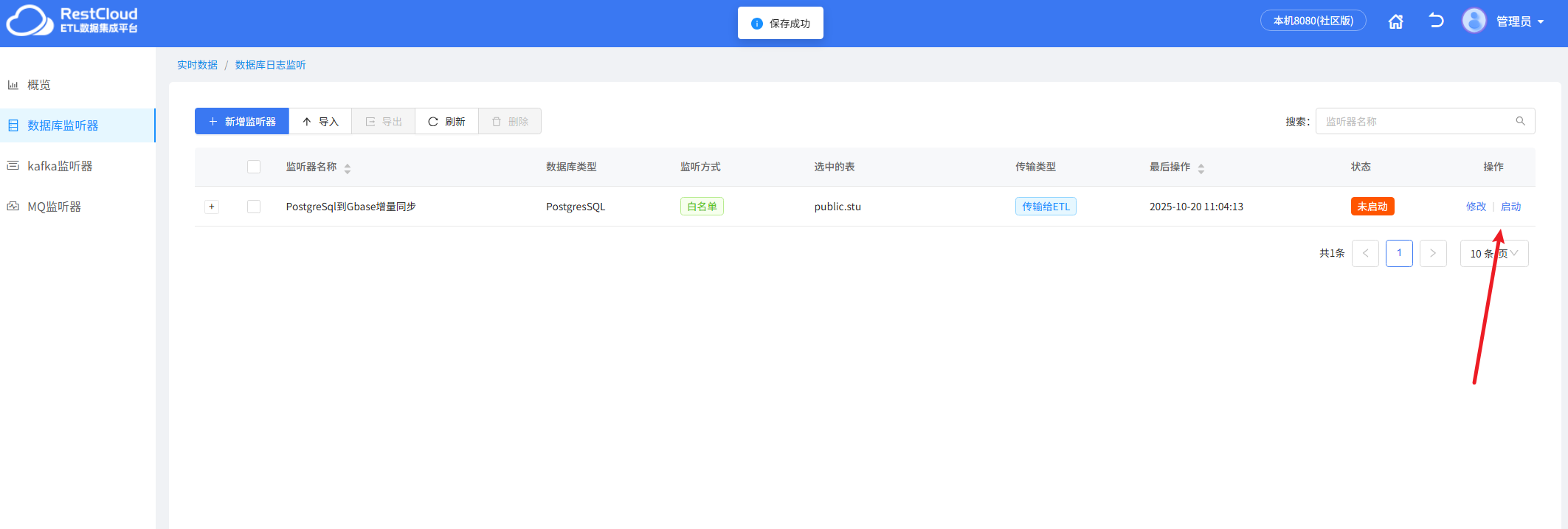
Task: Open the 管理员 account dropdown
Action: pos(1520,21)
